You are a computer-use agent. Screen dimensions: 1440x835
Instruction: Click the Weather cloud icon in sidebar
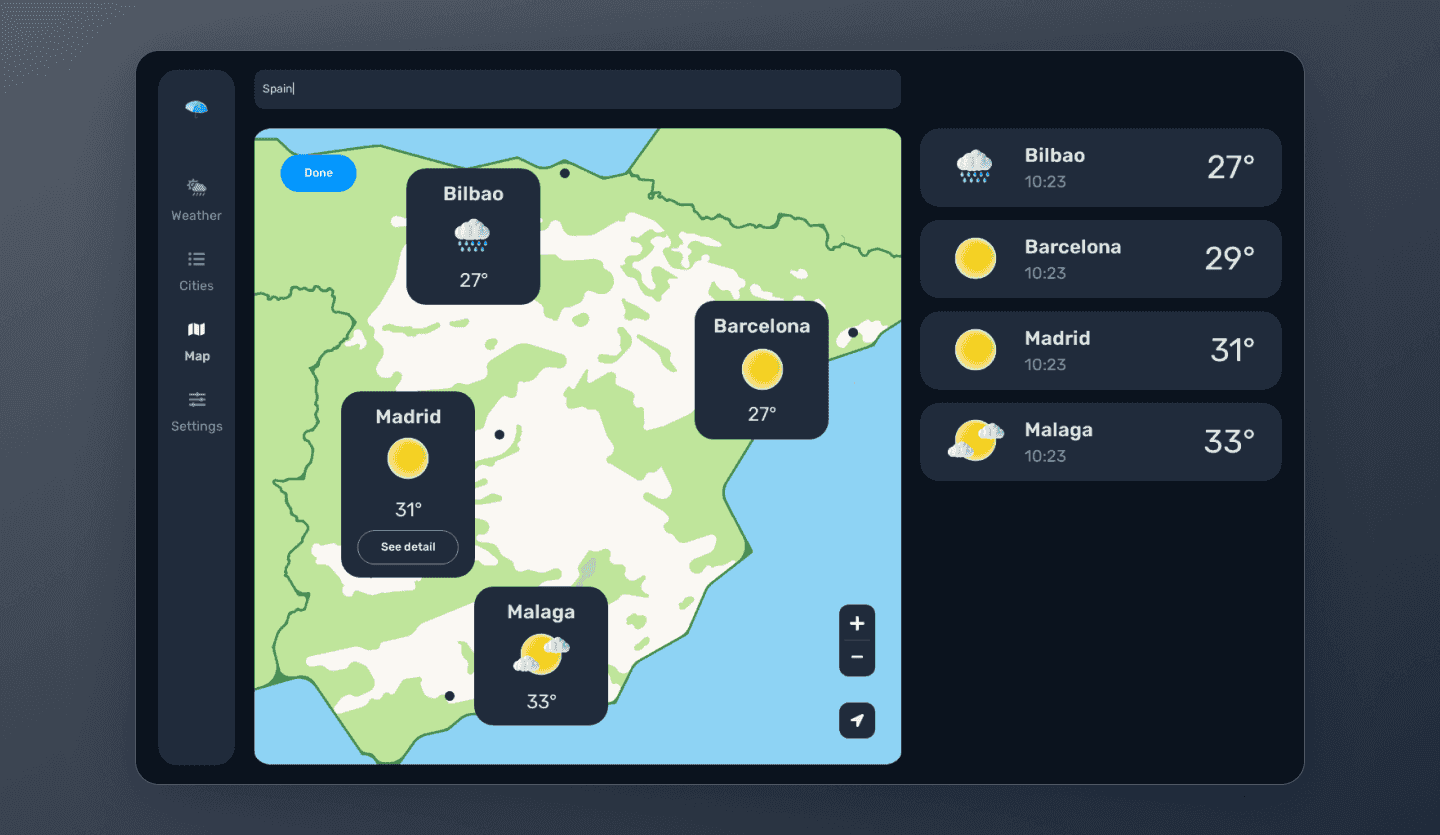pyautogui.click(x=196, y=187)
